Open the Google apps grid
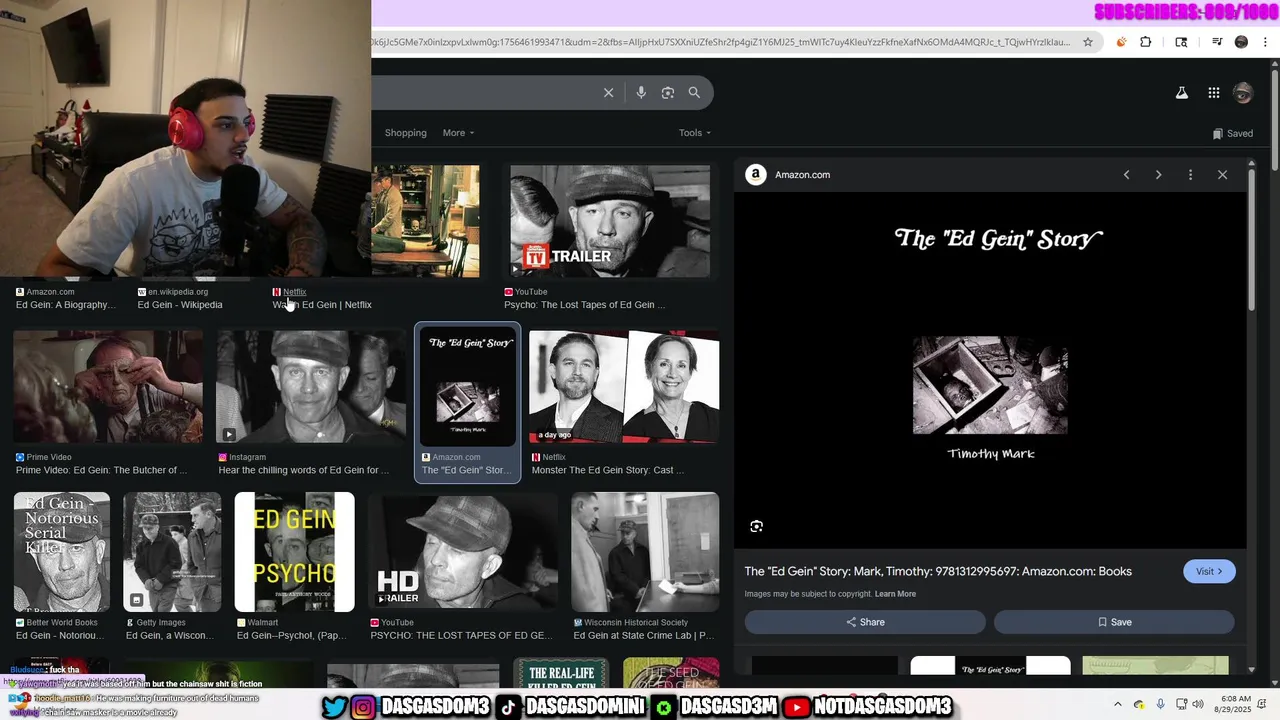1280x720 pixels. [x=1213, y=93]
